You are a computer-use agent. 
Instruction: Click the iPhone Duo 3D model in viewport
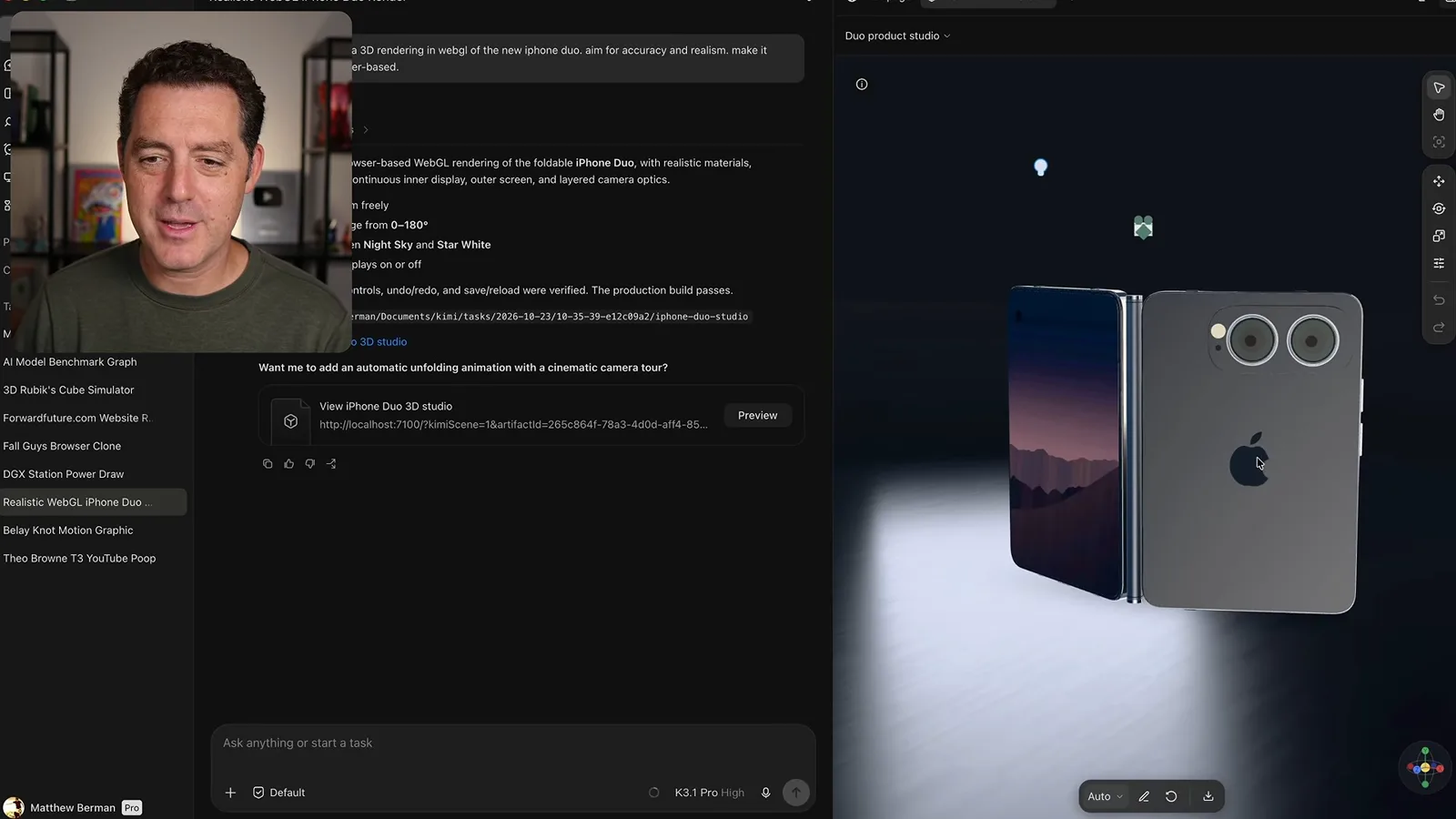(x=1188, y=450)
